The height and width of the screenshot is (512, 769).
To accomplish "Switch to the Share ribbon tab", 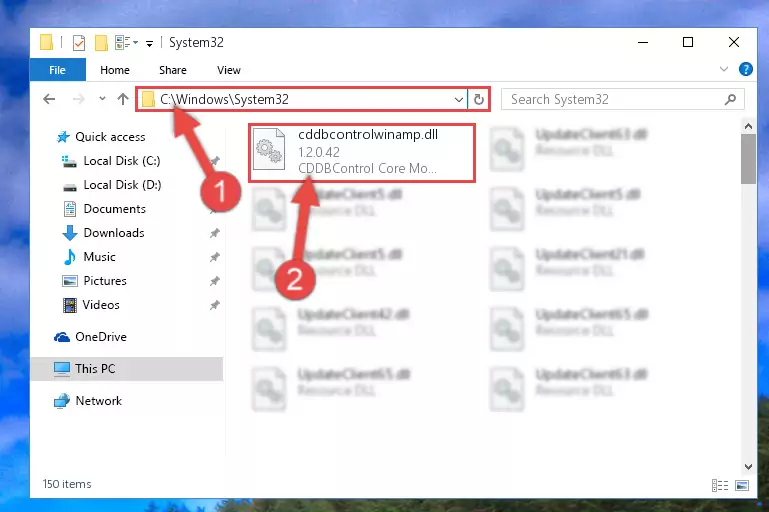I will pyautogui.click(x=173, y=70).
